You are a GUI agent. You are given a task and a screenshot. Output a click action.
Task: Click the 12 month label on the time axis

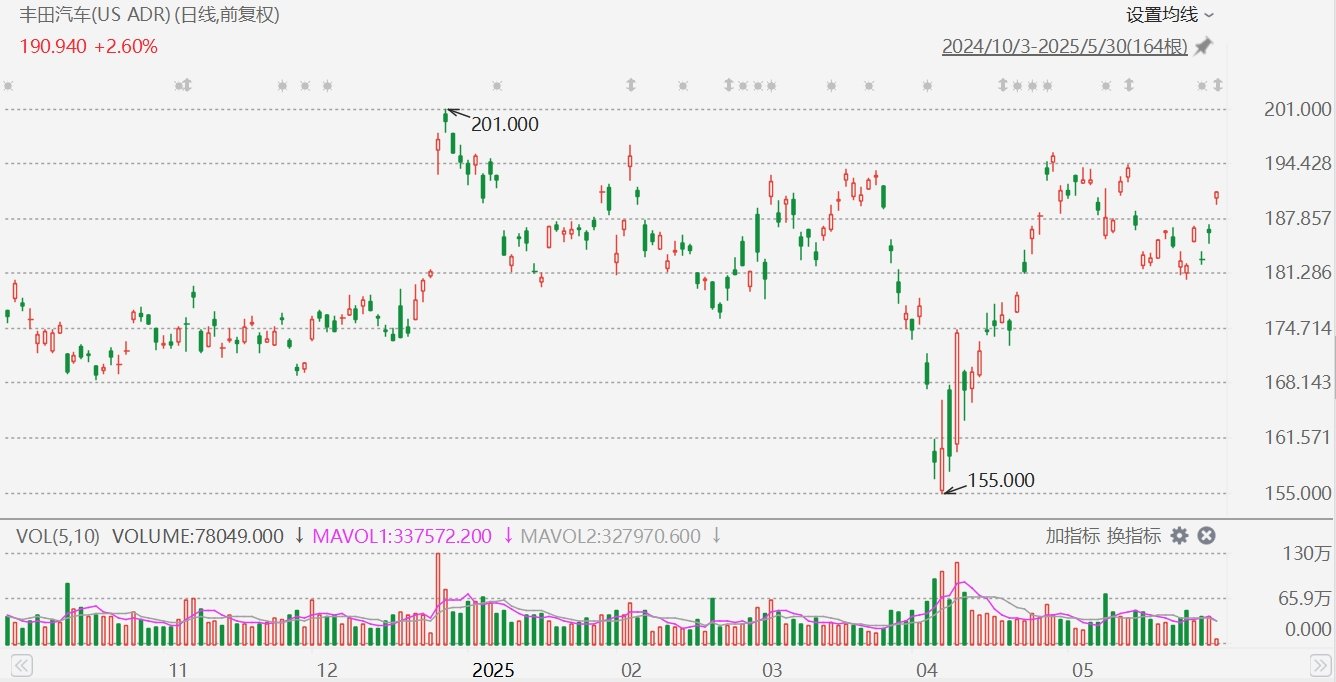pos(326,670)
